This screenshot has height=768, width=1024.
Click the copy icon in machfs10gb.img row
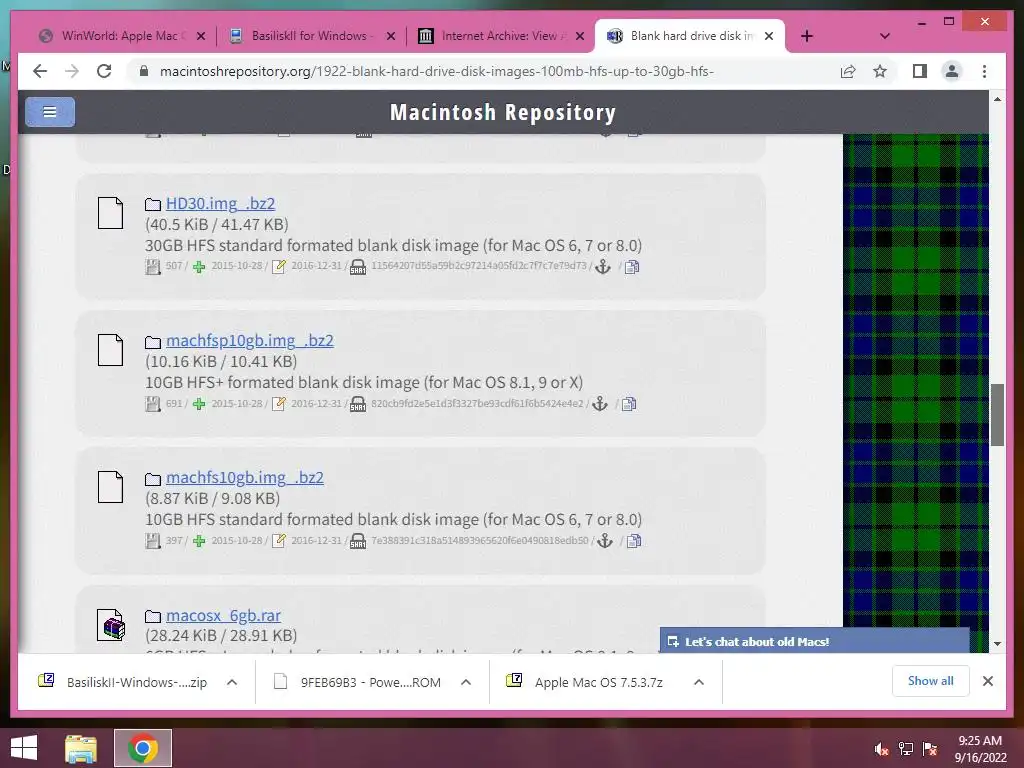pos(634,541)
